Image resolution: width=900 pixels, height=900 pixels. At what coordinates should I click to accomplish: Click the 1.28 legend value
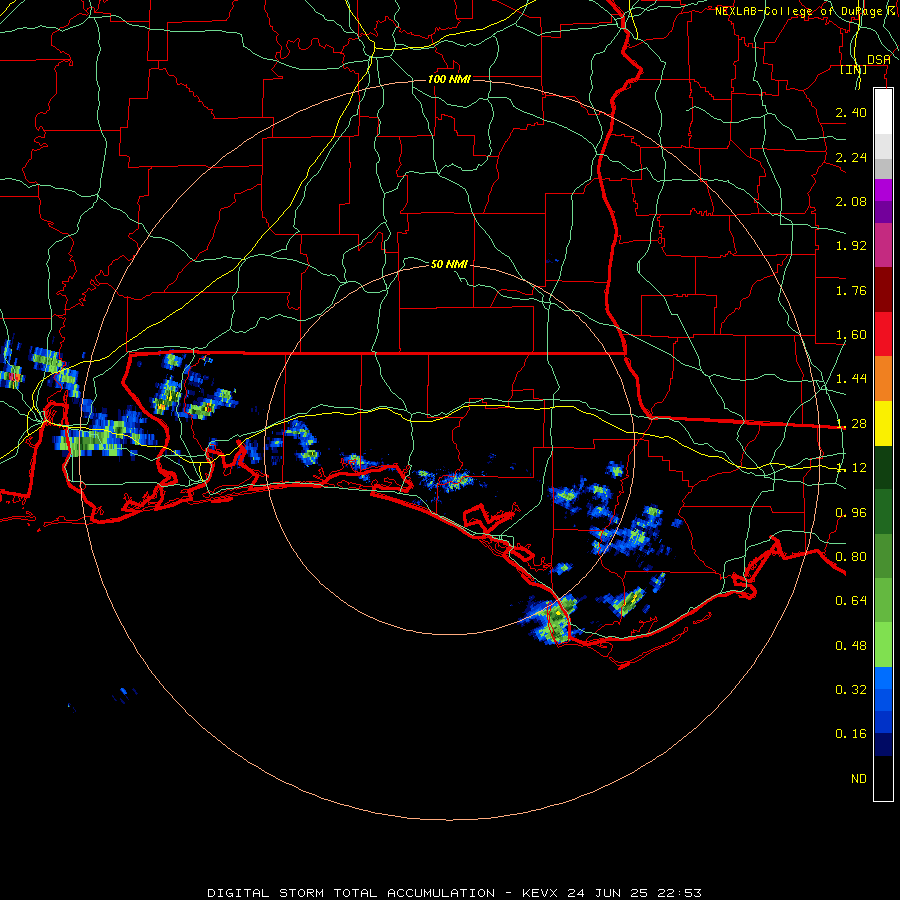click(x=851, y=424)
